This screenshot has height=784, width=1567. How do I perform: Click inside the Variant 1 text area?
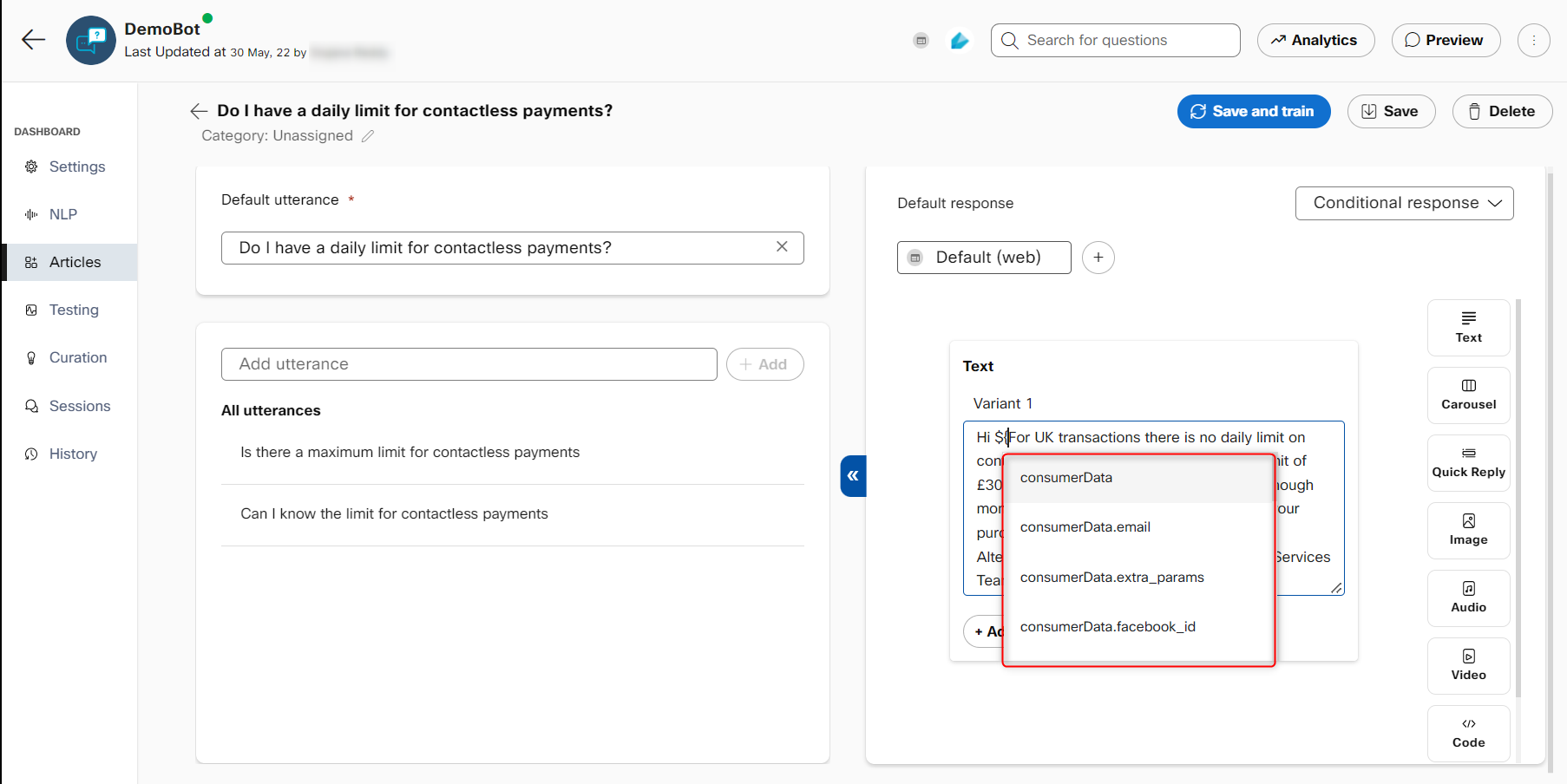[x=1153, y=508]
